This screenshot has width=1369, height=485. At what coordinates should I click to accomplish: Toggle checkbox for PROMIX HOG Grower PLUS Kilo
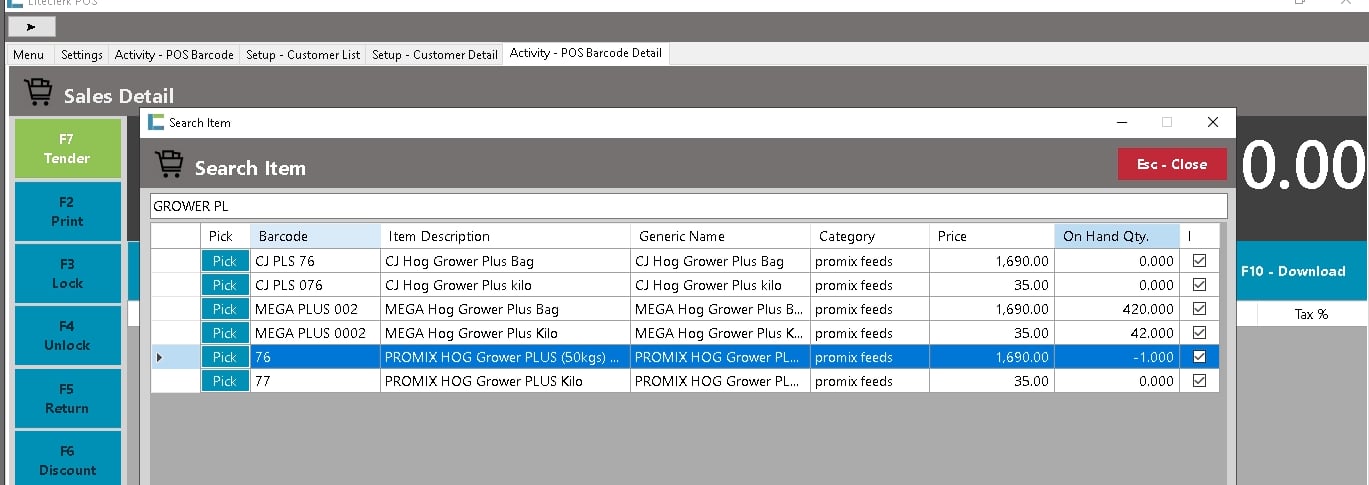(x=1199, y=381)
